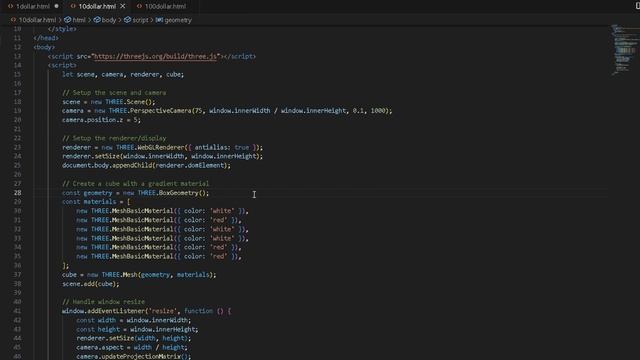The width and height of the screenshot is (640, 360).
Task: Click on 'renderer.setSize(window.innerWidth' in line 24
Action: 123,156
